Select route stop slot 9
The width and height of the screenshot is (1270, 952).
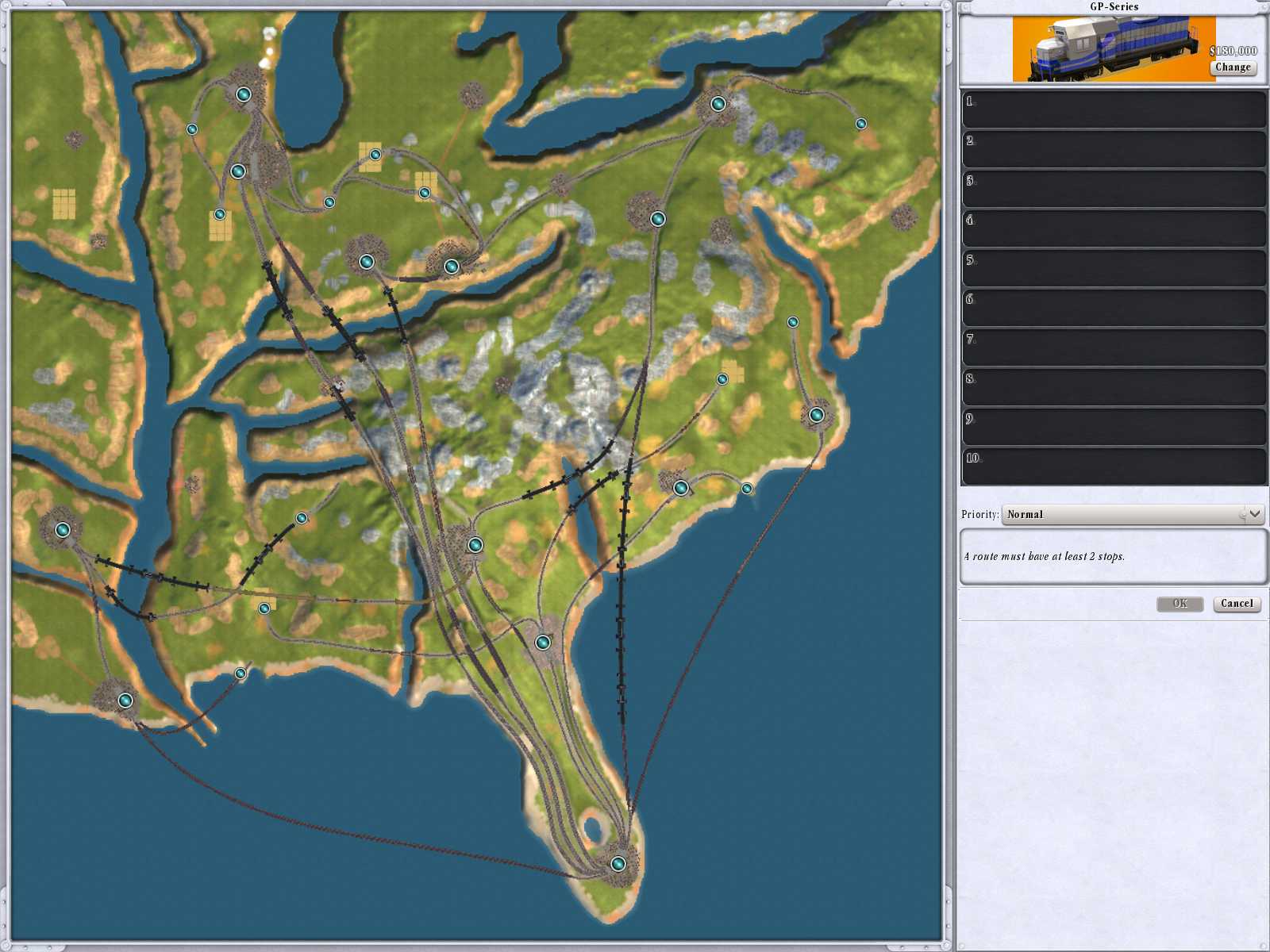[x=1114, y=427]
